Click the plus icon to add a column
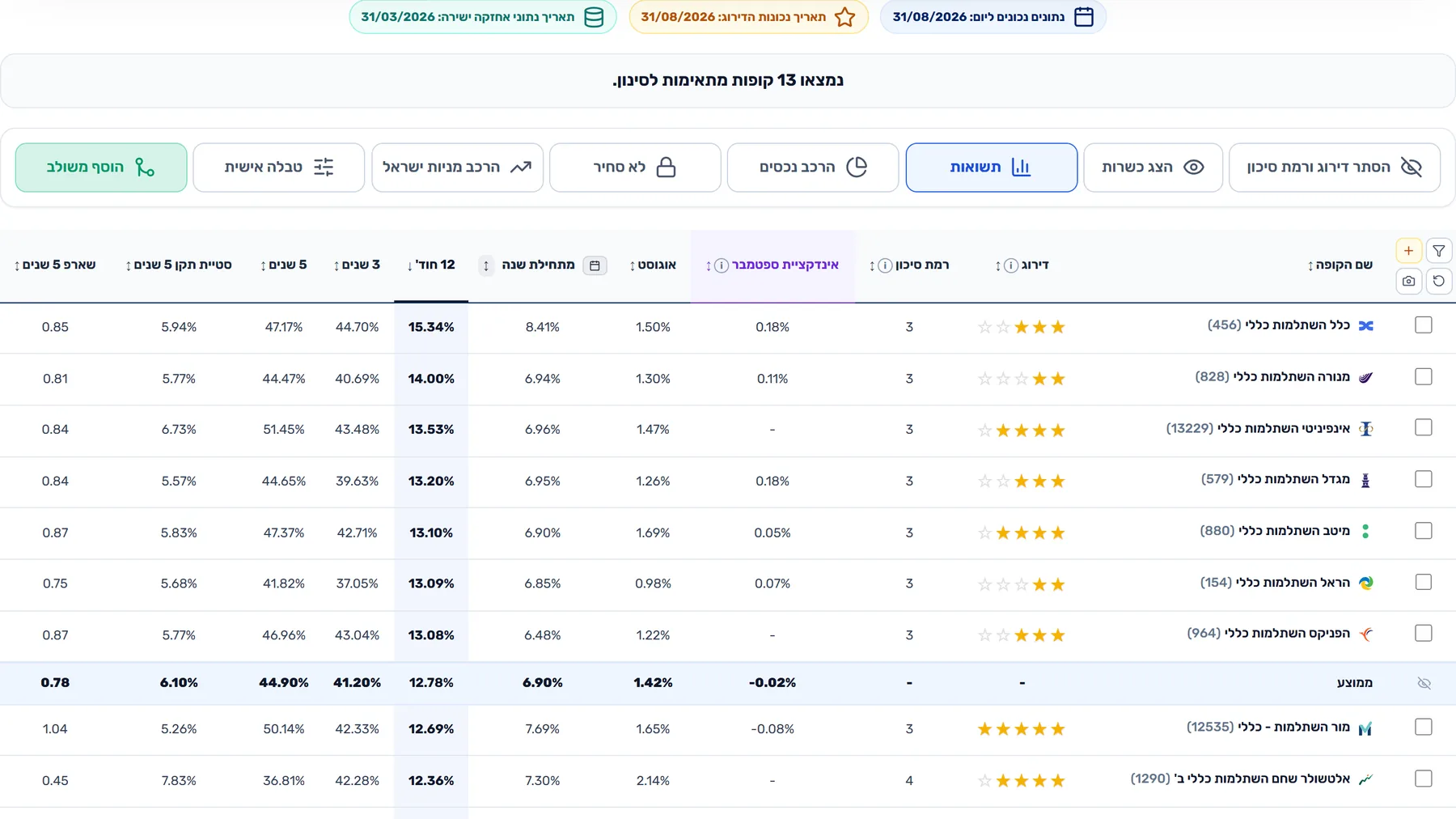 click(1408, 251)
